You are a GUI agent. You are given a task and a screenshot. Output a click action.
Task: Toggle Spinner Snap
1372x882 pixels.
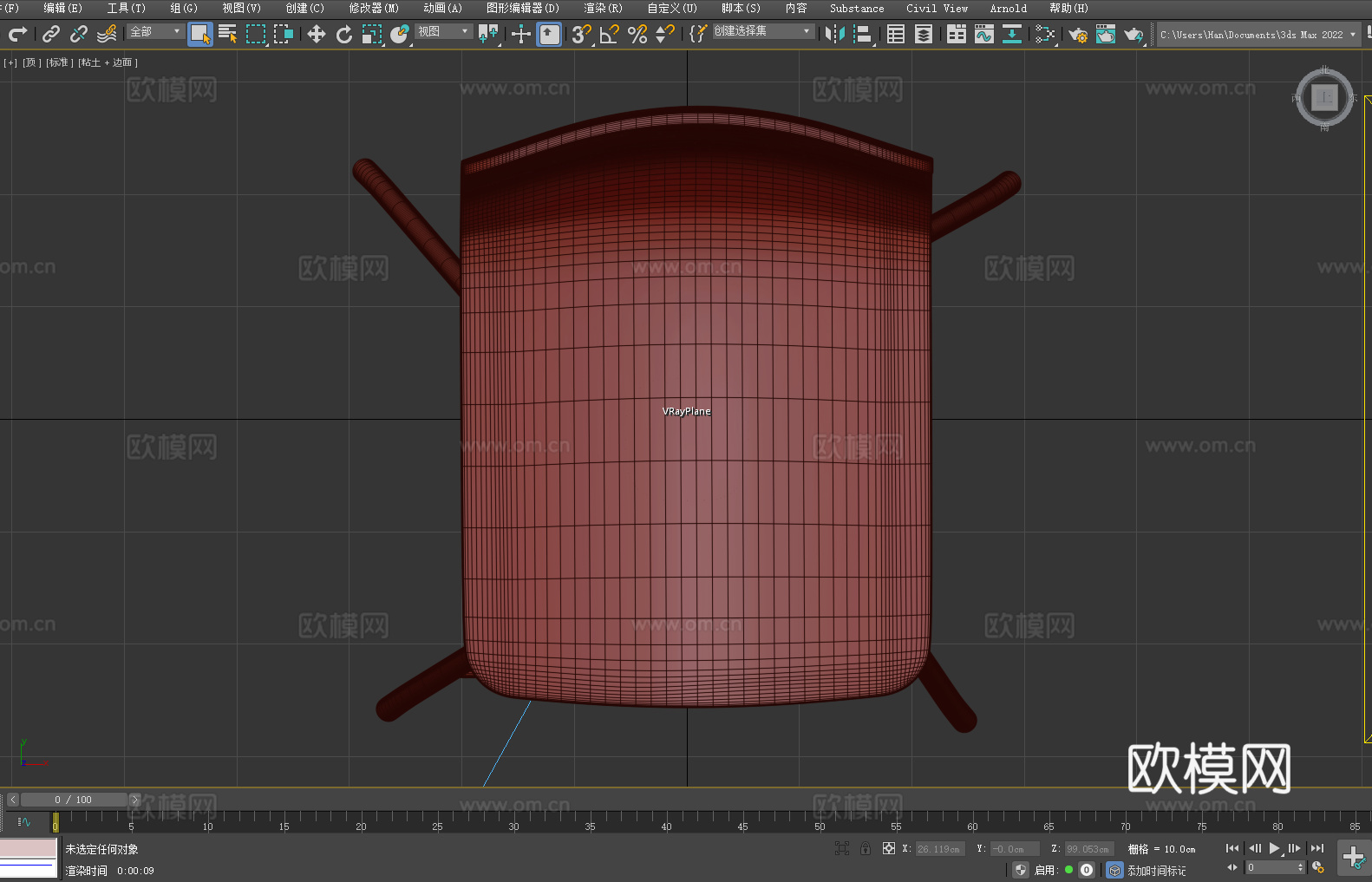(665, 34)
